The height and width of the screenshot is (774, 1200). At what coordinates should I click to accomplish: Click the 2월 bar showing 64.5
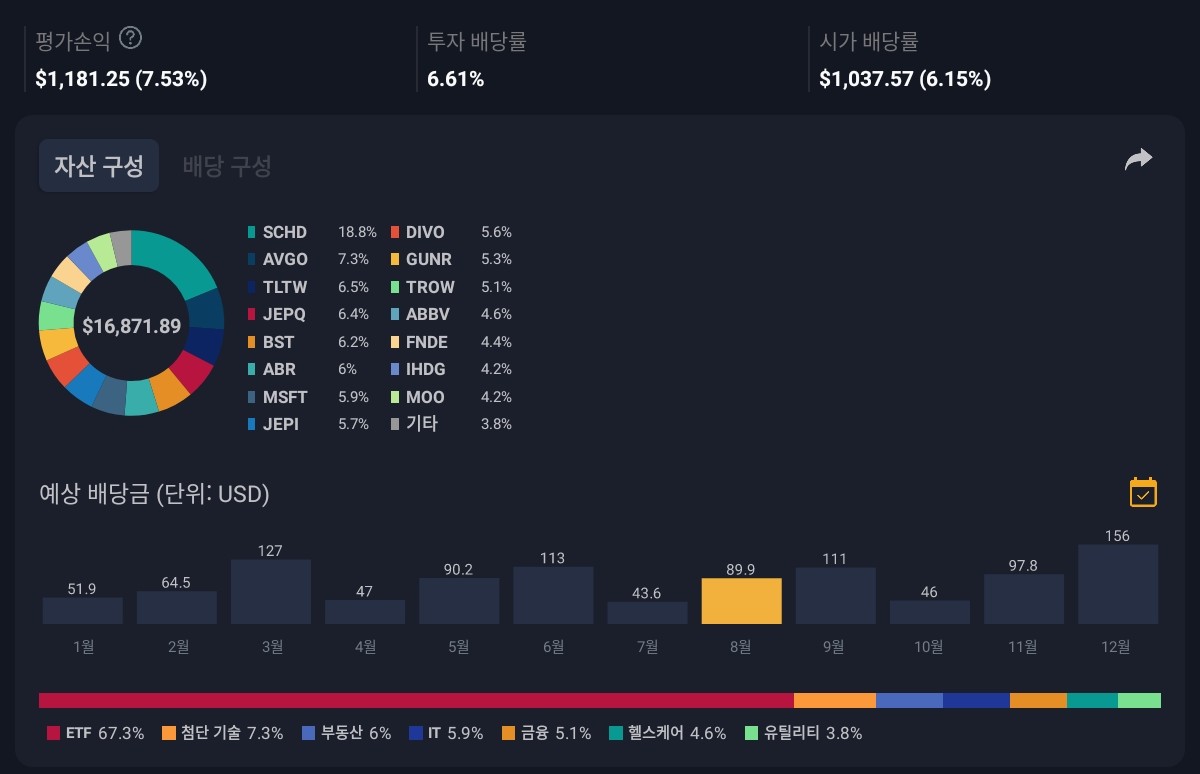tap(177, 608)
